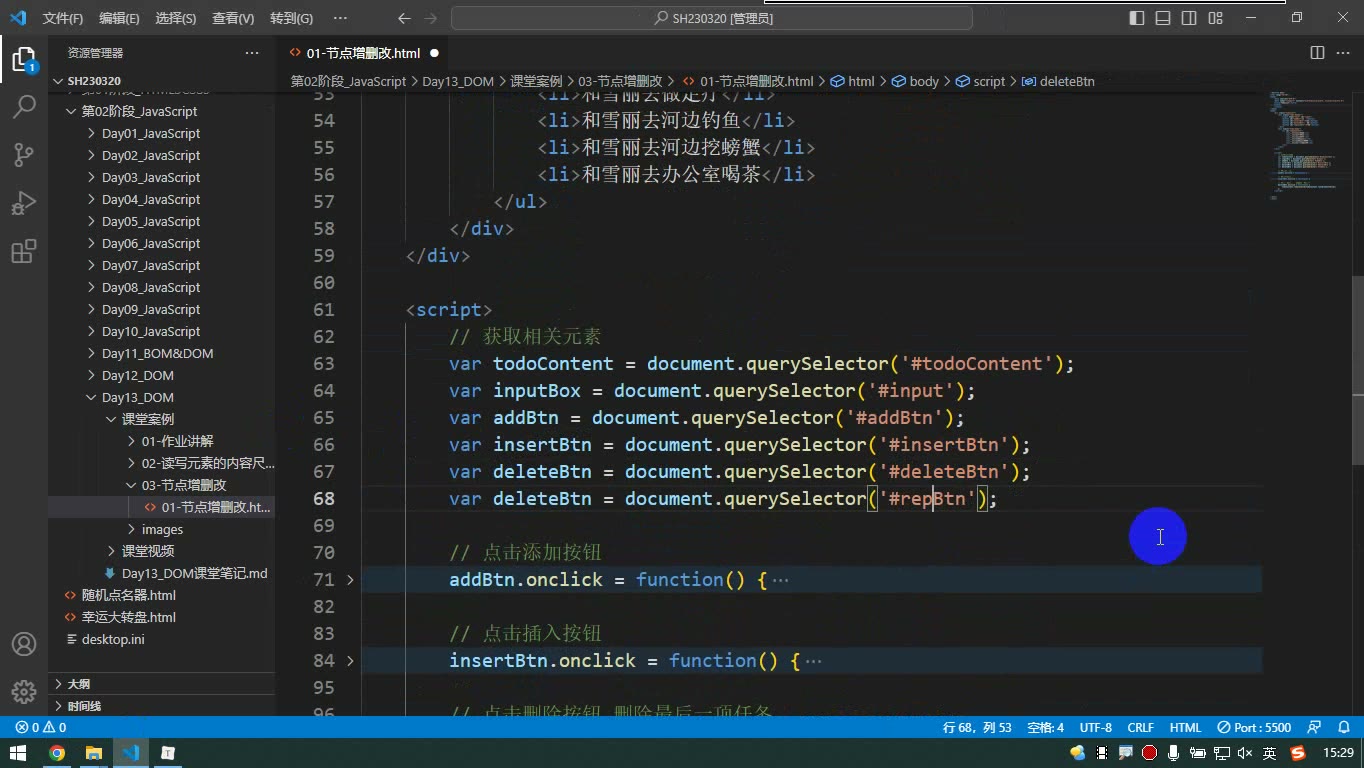Open the Search view icon
Viewport: 1364px width, 768px height.
point(24,106)
